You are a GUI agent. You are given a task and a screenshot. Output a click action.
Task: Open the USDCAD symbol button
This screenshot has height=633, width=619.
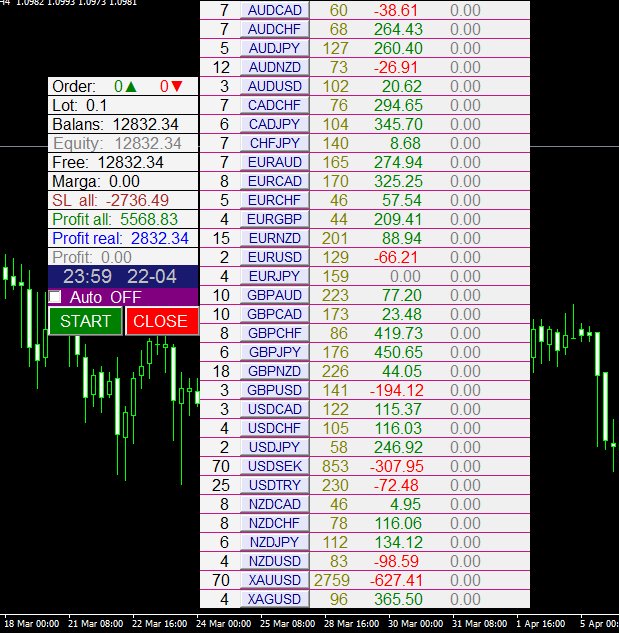(275, 409)
